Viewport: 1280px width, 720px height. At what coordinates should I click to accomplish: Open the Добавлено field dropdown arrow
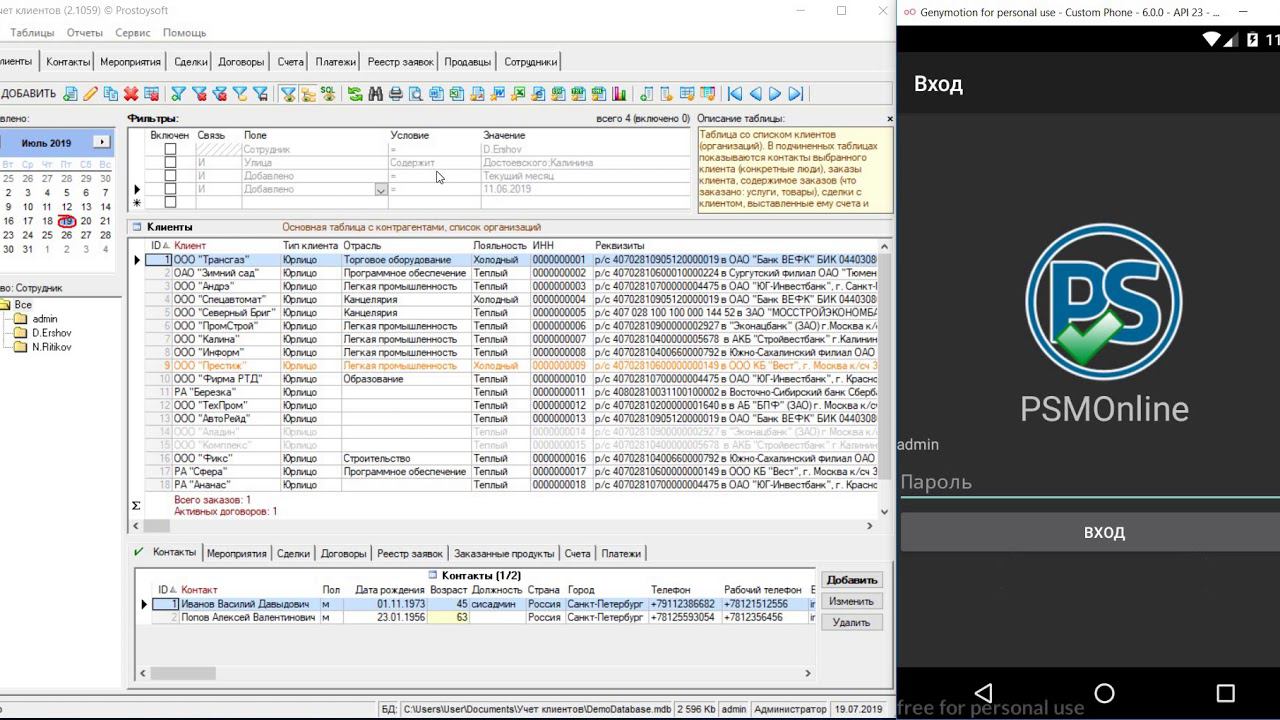380,189
